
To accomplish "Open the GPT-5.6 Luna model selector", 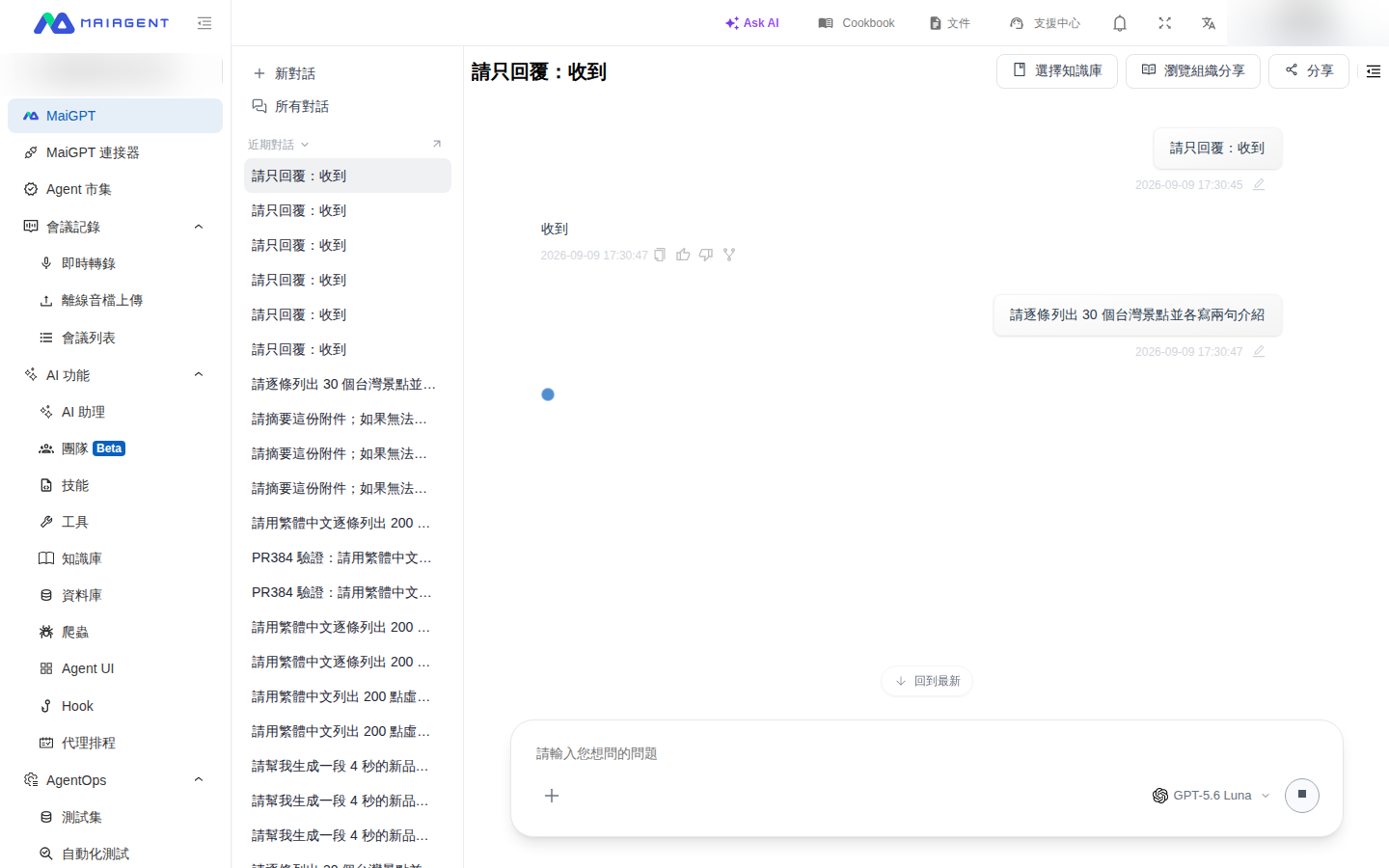I will tap(1212, 796).
